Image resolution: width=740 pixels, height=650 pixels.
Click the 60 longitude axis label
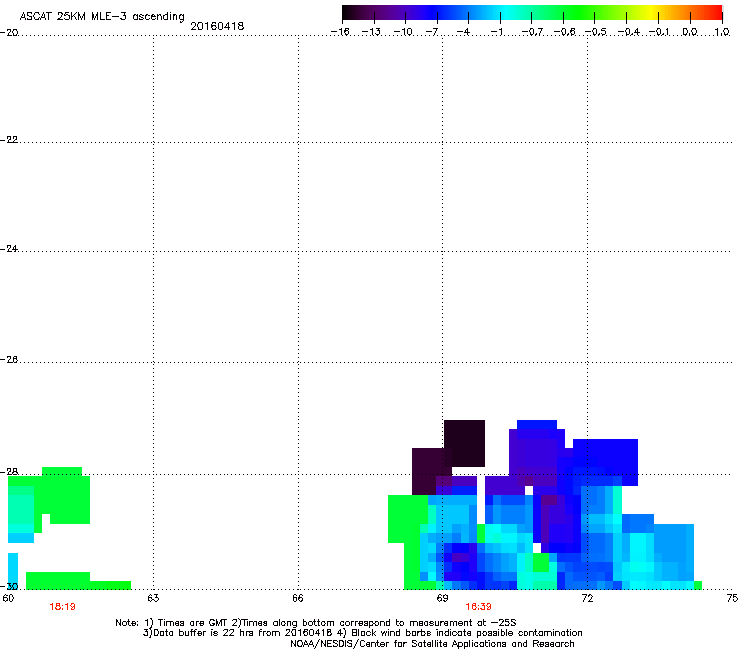click(x=8, y=599)
